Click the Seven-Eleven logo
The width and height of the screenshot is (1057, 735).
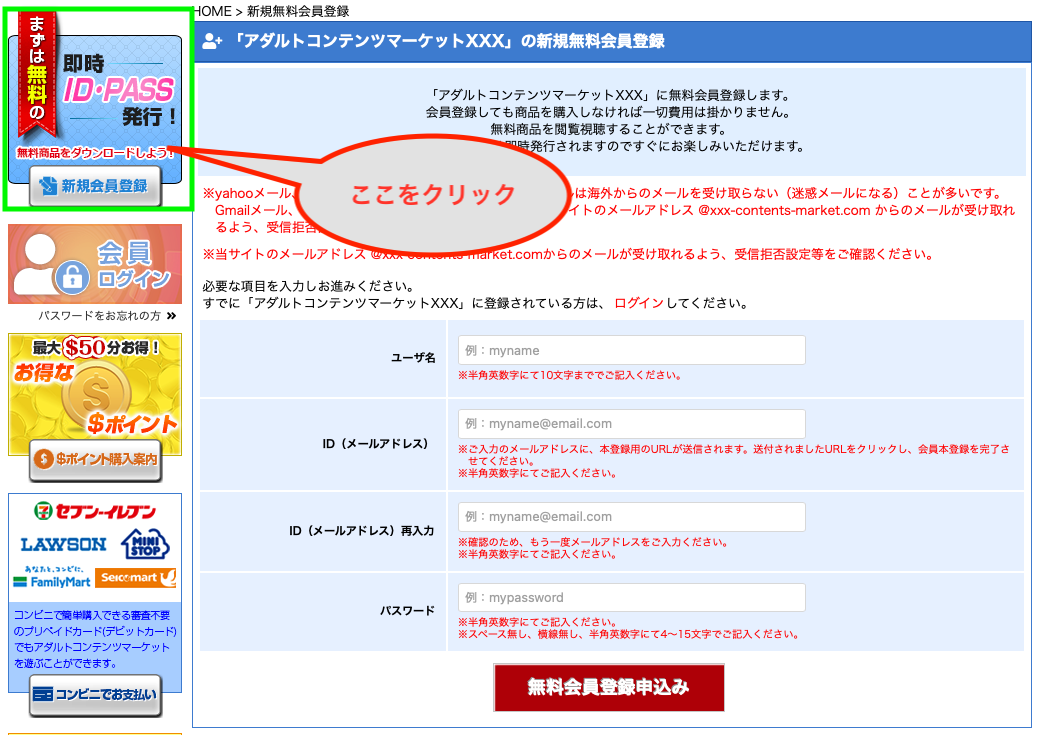(95, 512)
